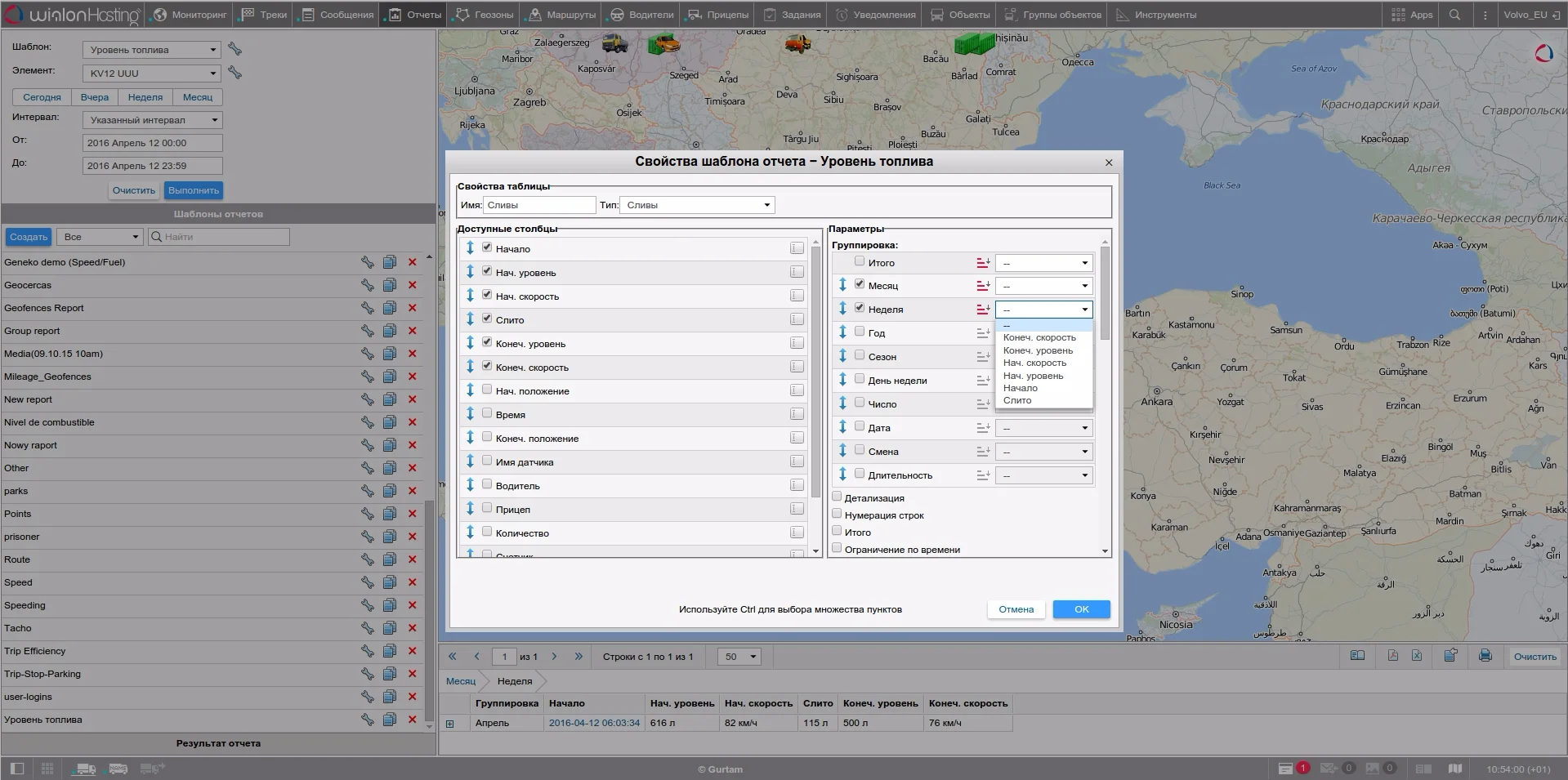Viewport: 1568px width, 780px height.
Task: Click the Выполнить button
Action: [x=194, y=190]
